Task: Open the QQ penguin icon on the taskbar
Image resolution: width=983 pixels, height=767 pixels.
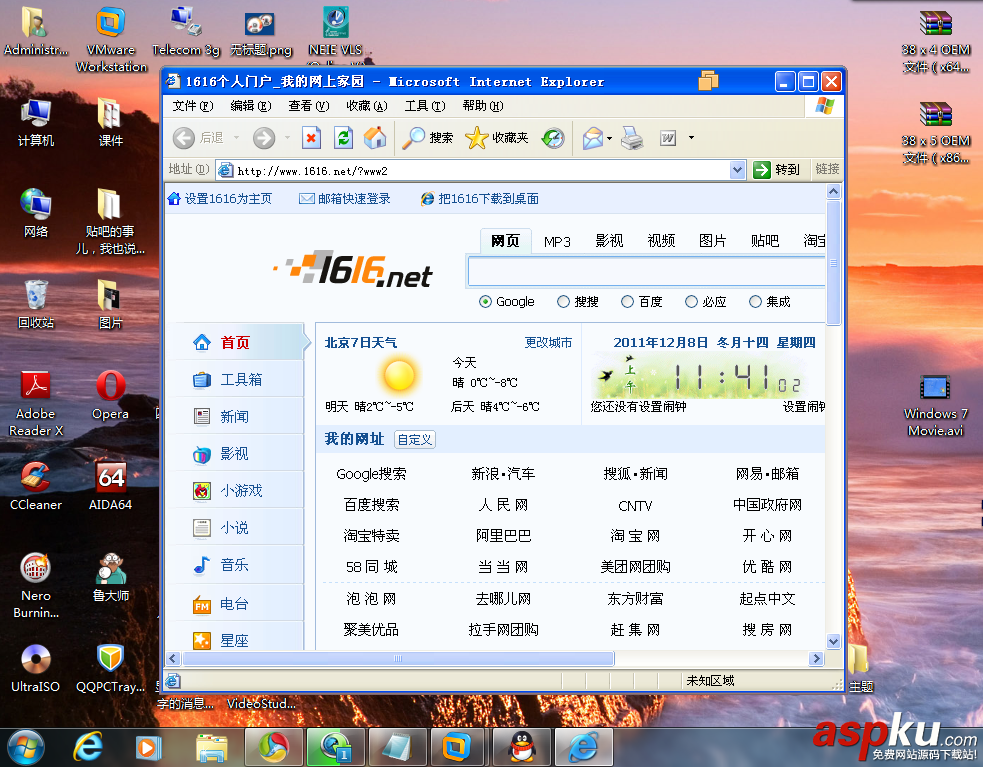Action: pyautogui.click(x=521, y=748)
